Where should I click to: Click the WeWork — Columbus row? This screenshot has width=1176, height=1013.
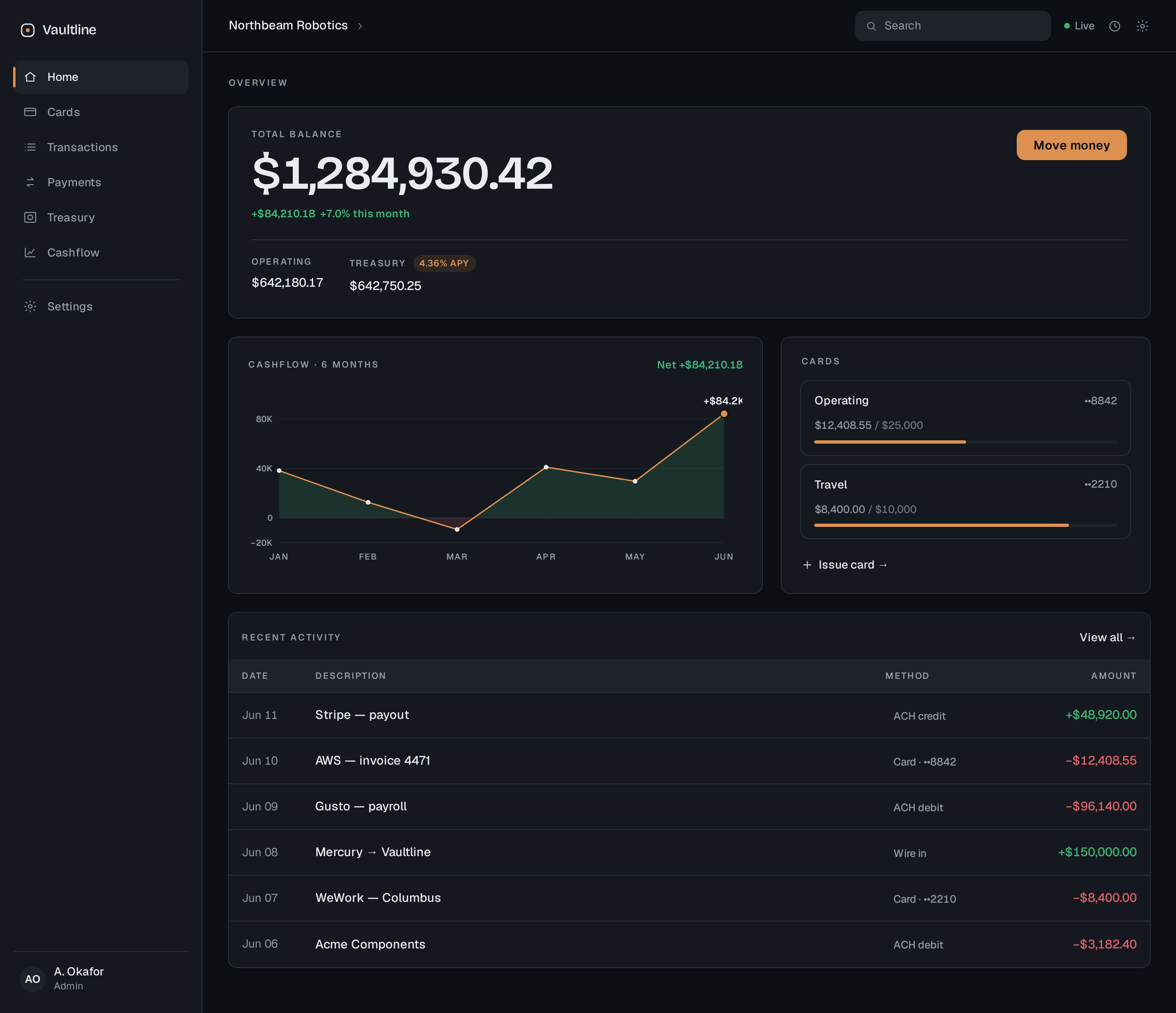tap(689, 898)
